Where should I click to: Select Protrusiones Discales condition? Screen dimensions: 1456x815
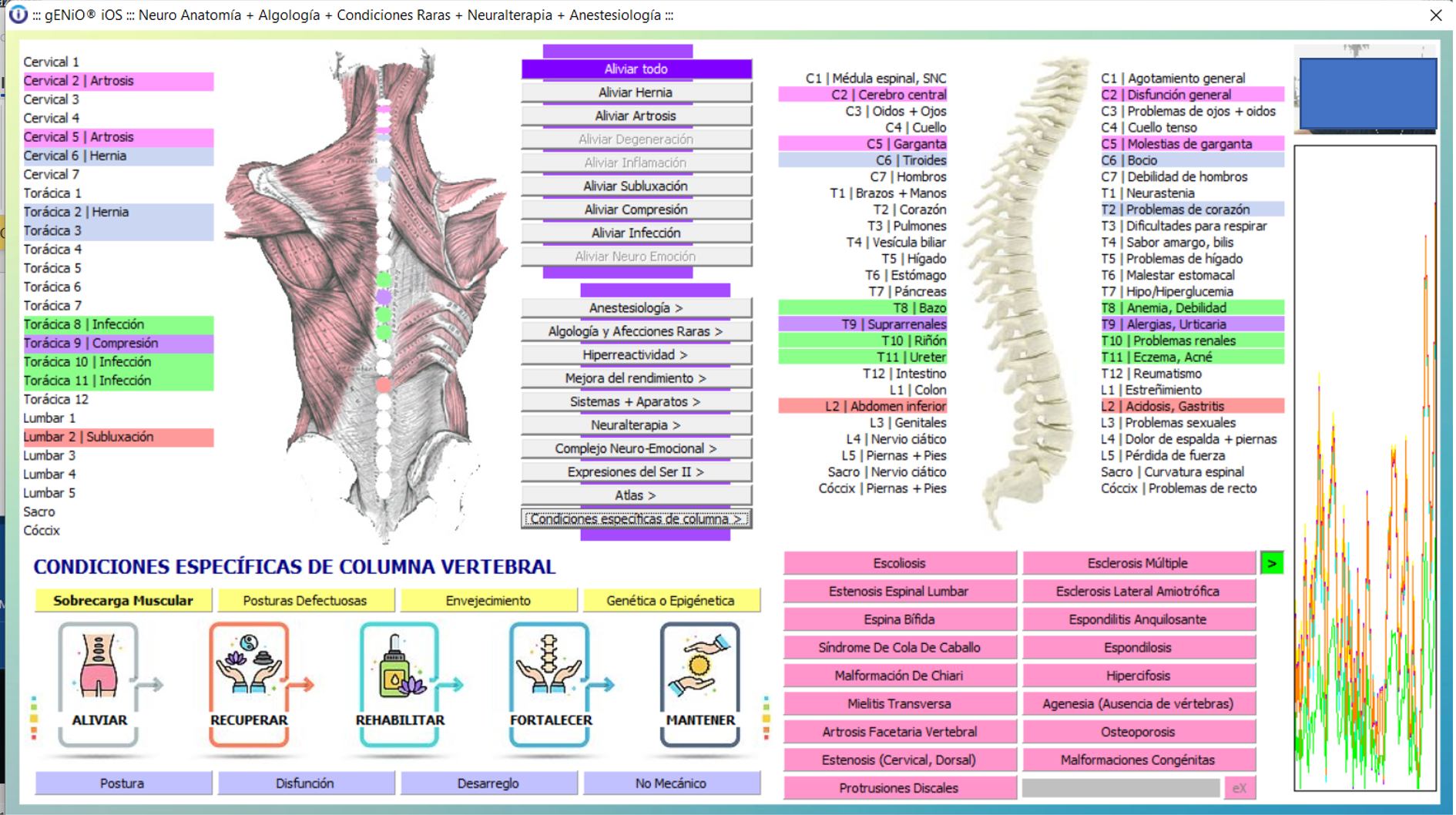900,788
